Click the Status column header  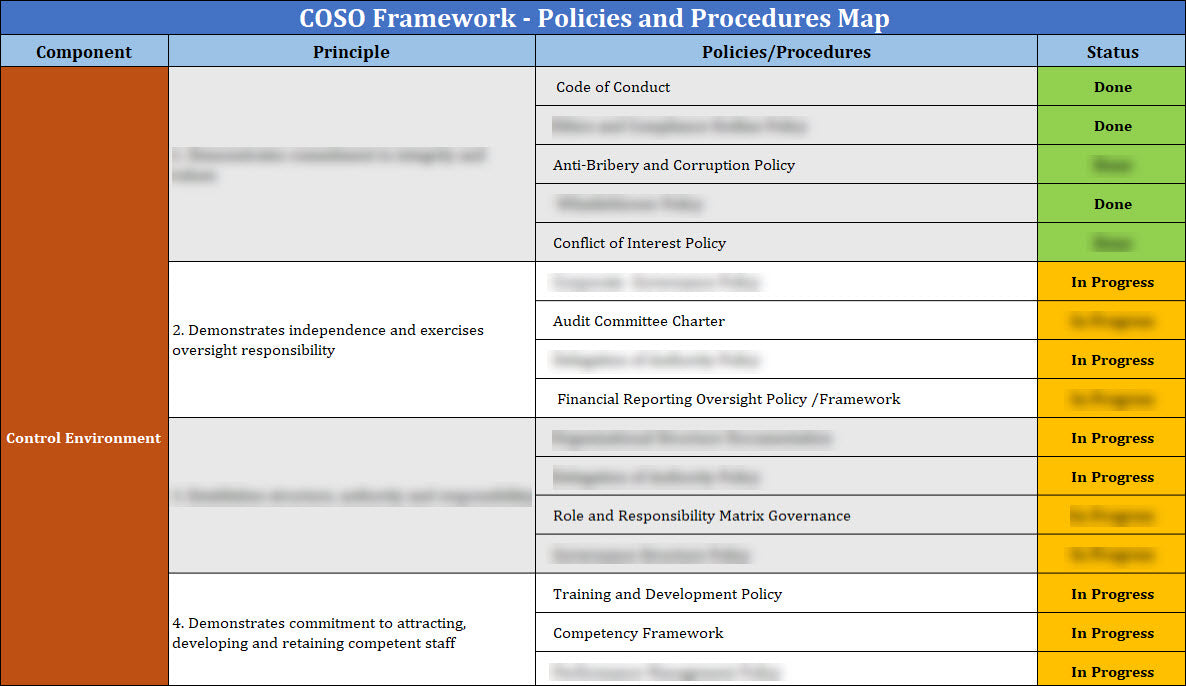point(1111,51)
